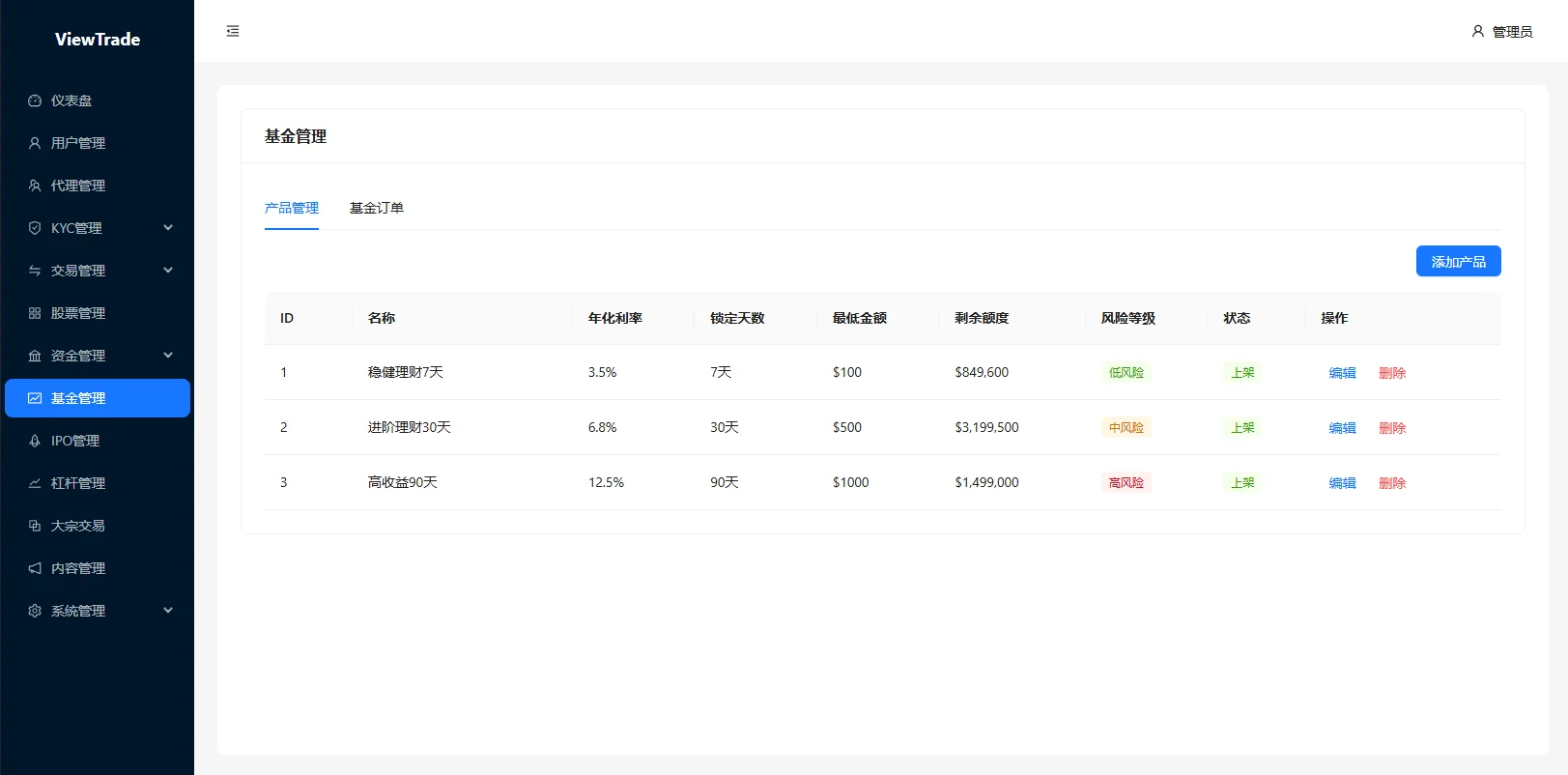The width and height of the screenshot is (1568, 775).
Task: Click the remaining quota $849,600
Action: pos(982,372)
